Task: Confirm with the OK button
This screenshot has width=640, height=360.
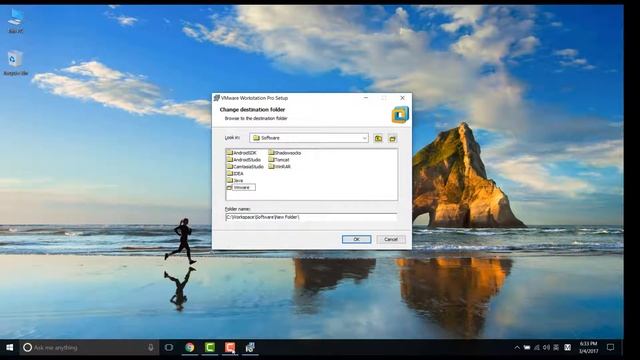Action: coord(356,239)
